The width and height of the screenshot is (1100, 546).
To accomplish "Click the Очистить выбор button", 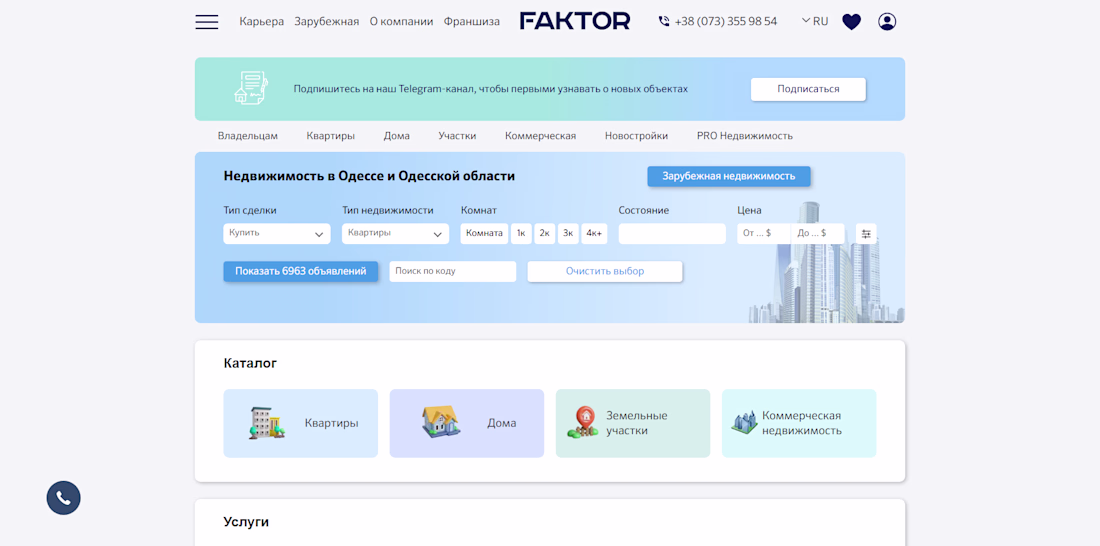I will pos(605,272).
